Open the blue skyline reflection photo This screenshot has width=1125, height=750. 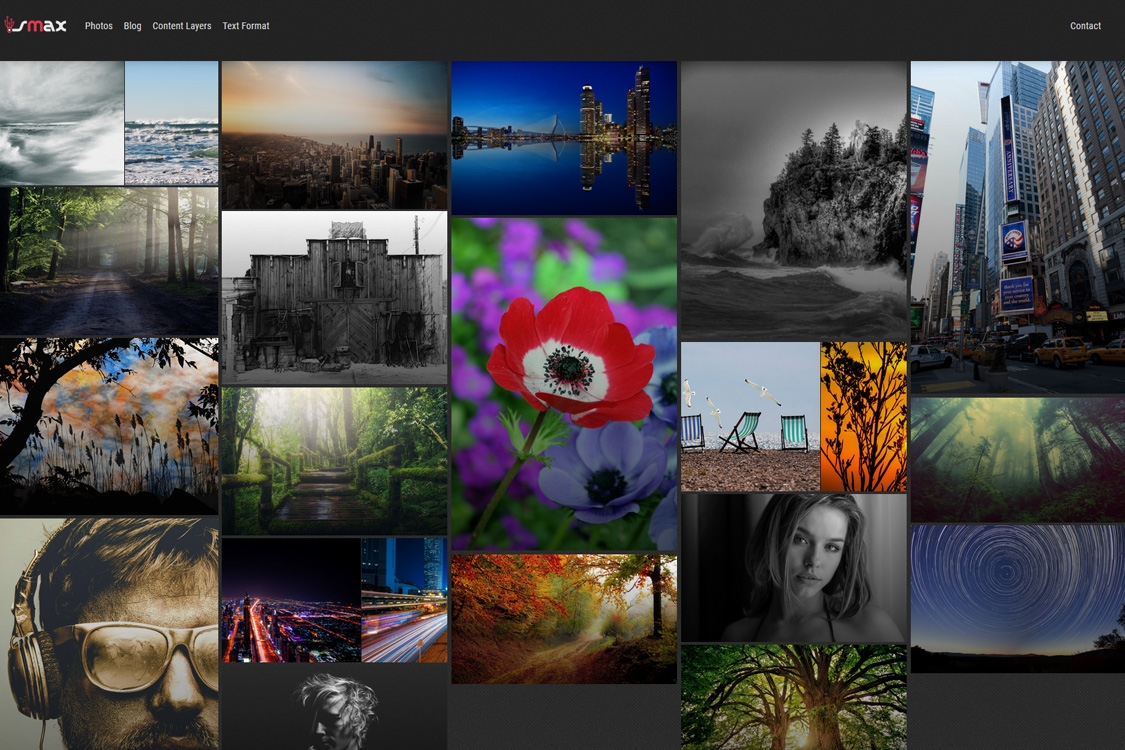(x=564, y=138)
